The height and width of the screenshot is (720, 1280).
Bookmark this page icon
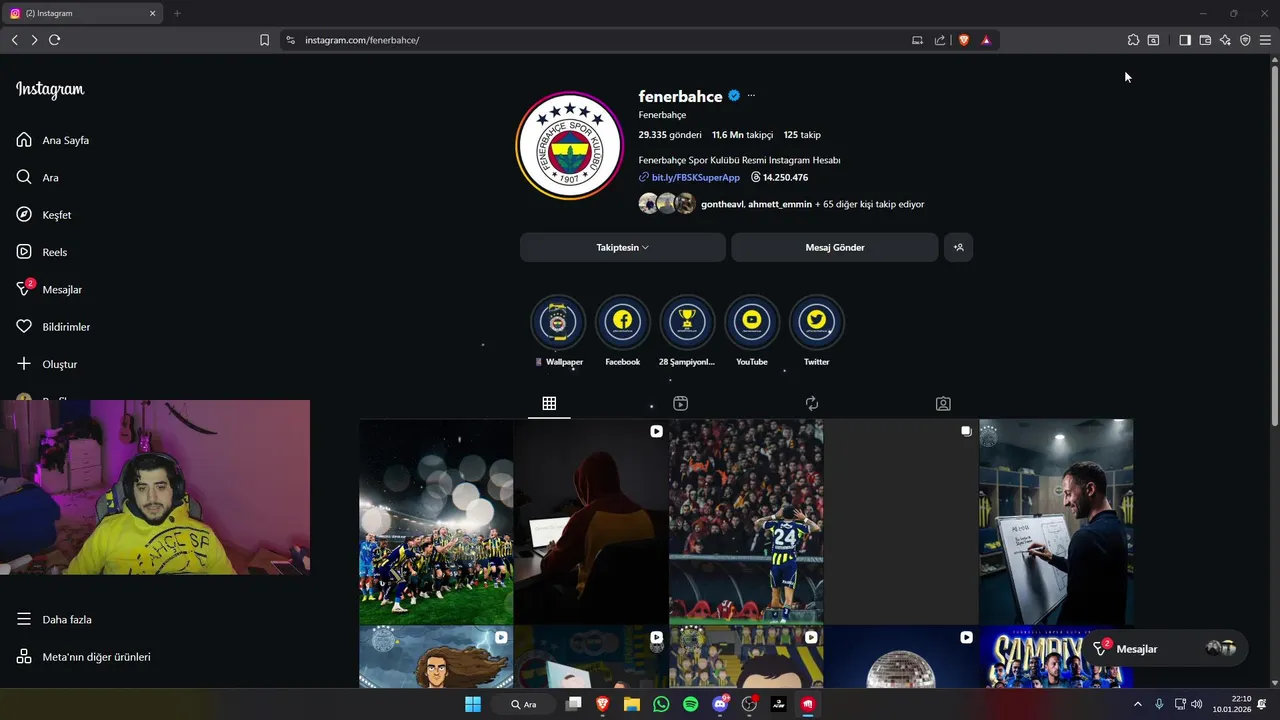[264, 40]
